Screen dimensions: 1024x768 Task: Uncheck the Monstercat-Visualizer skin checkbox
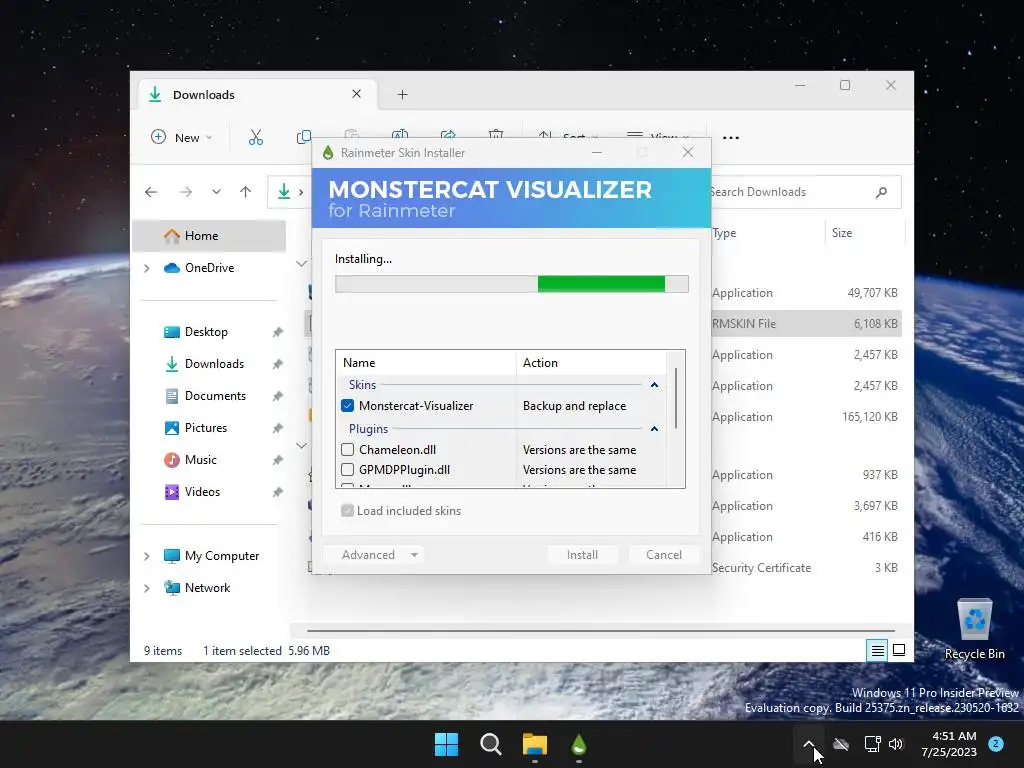347,406
